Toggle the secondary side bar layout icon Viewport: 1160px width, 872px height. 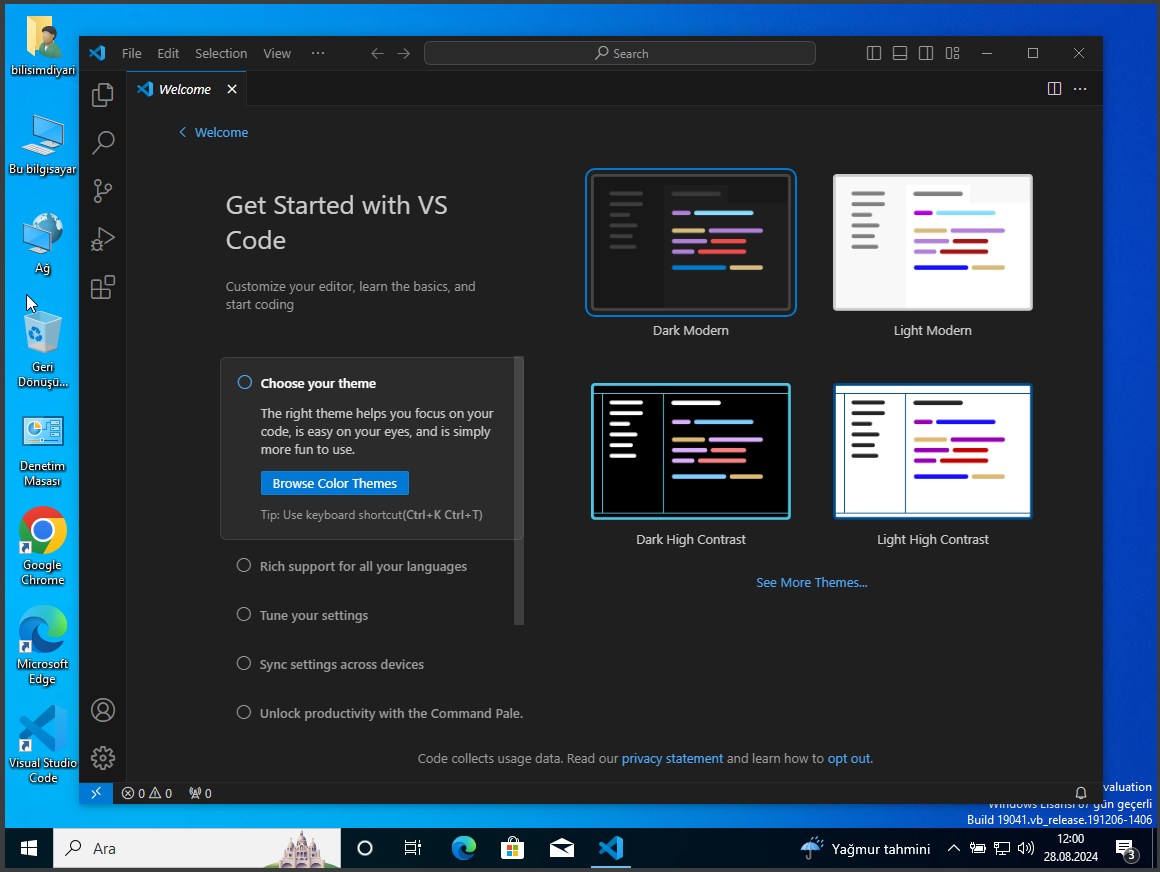point(925,53)
